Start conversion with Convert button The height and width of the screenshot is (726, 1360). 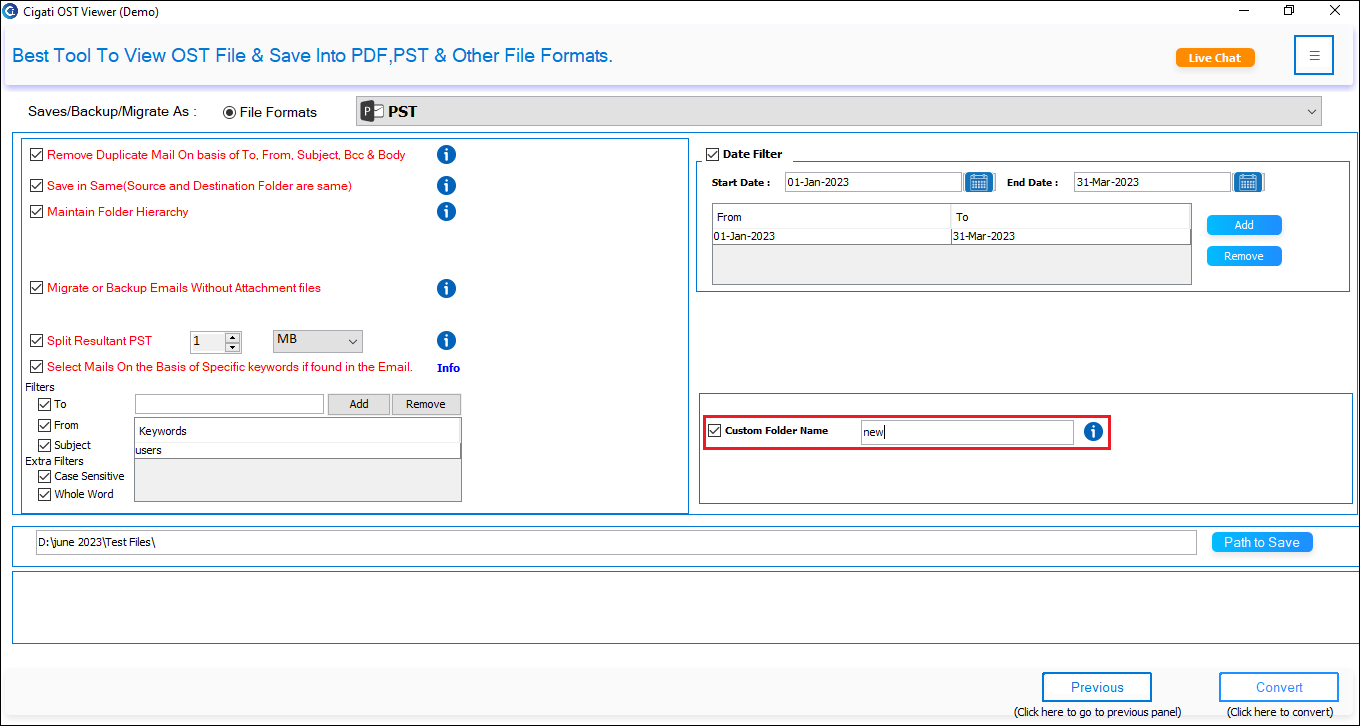coord(1279,687)
